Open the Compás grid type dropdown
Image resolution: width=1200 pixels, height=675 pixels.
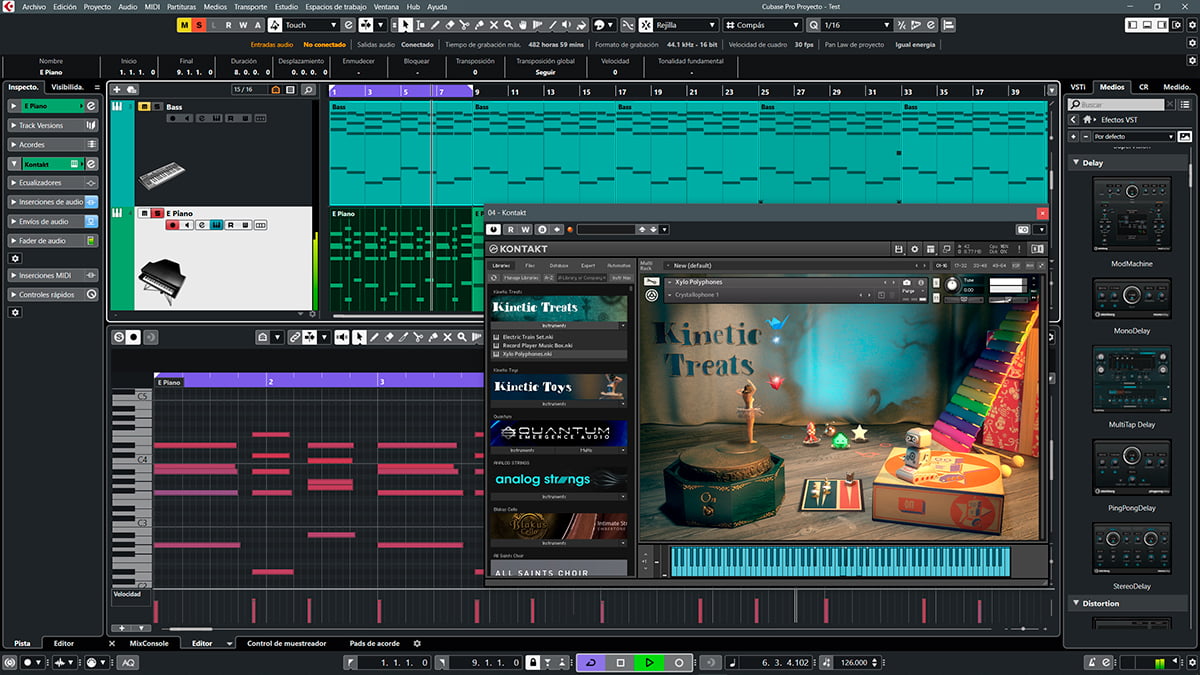761,25
